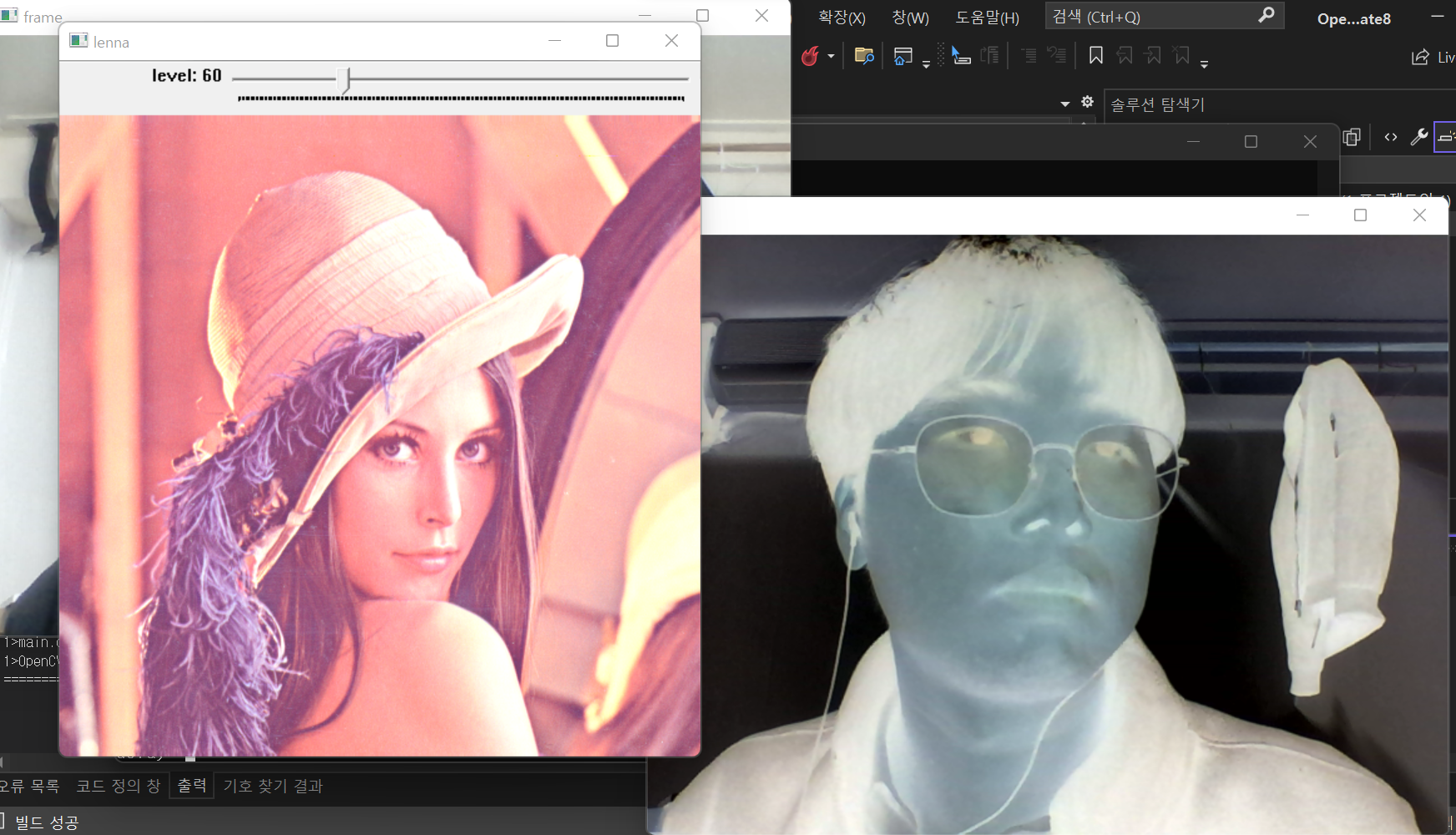Maximize the dark console window
Screen dimensions: 1456x835
(x=1251, y=142)
